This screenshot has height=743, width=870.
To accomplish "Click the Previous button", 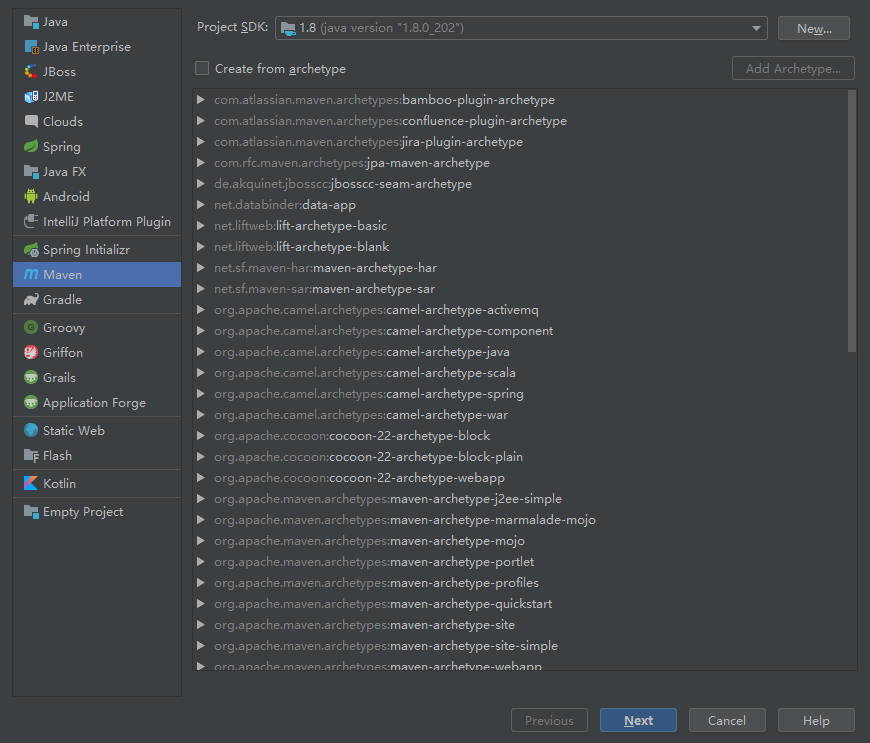I will [549, 720].
